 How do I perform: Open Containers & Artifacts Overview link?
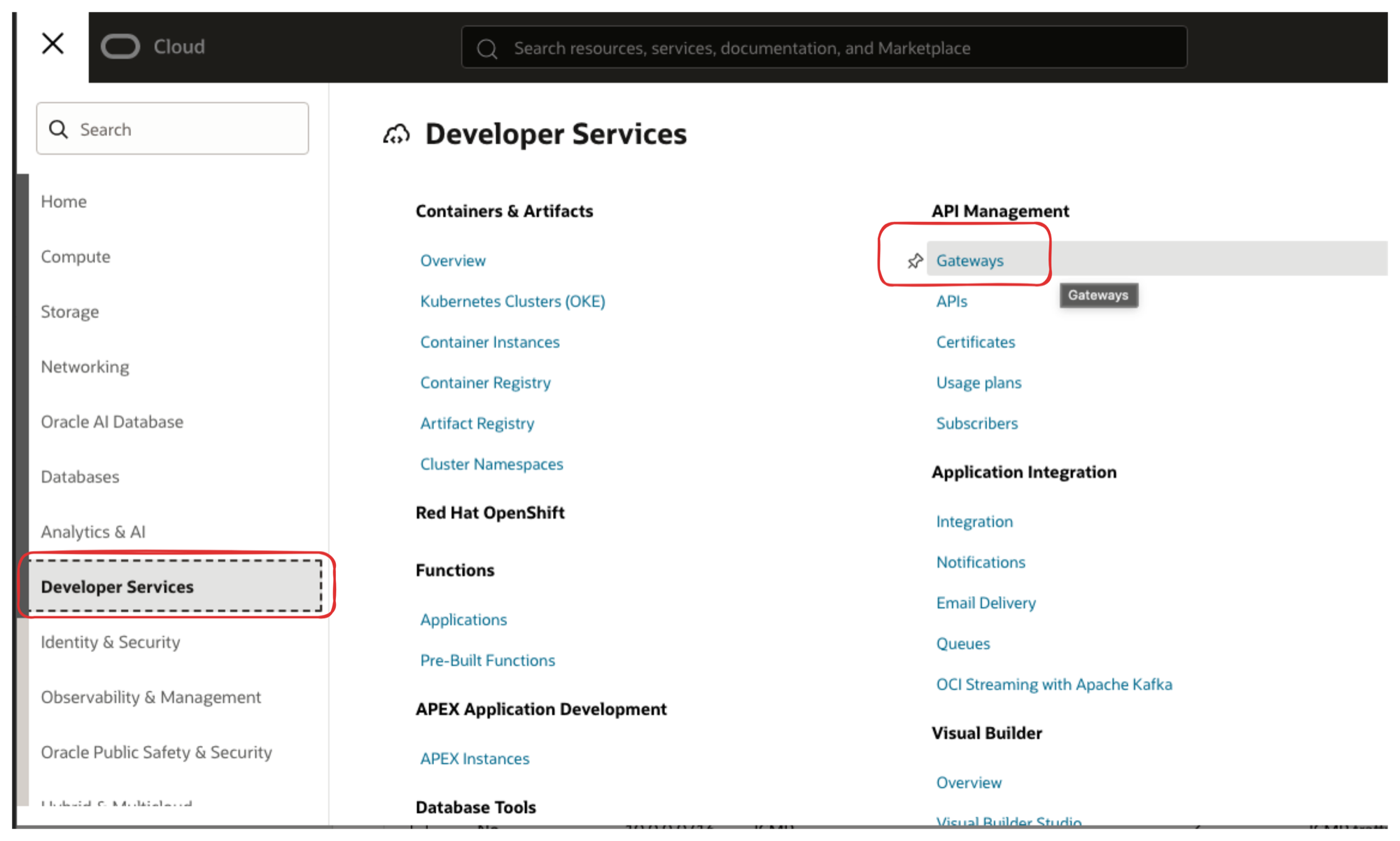pos(453,260)
